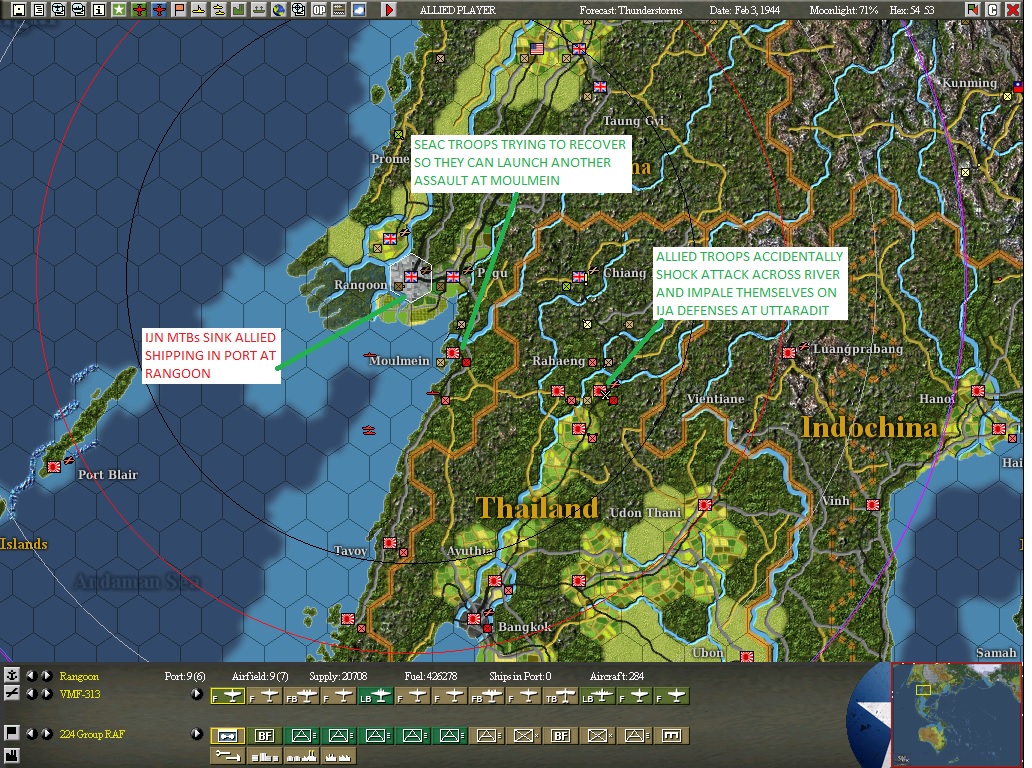Expand ground unit row with round arrow
1032x768 pixels.
coord(196,734)
